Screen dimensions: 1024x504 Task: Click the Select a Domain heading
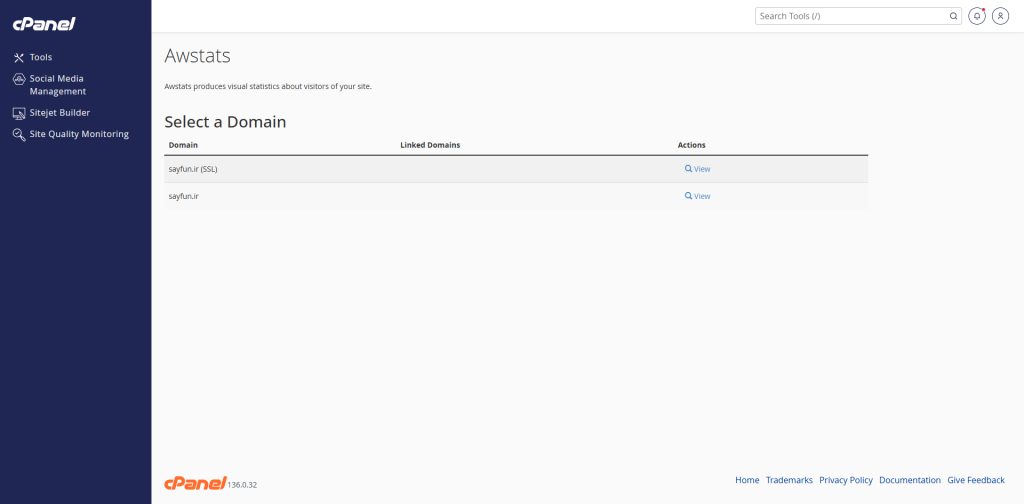coord(225,122)
